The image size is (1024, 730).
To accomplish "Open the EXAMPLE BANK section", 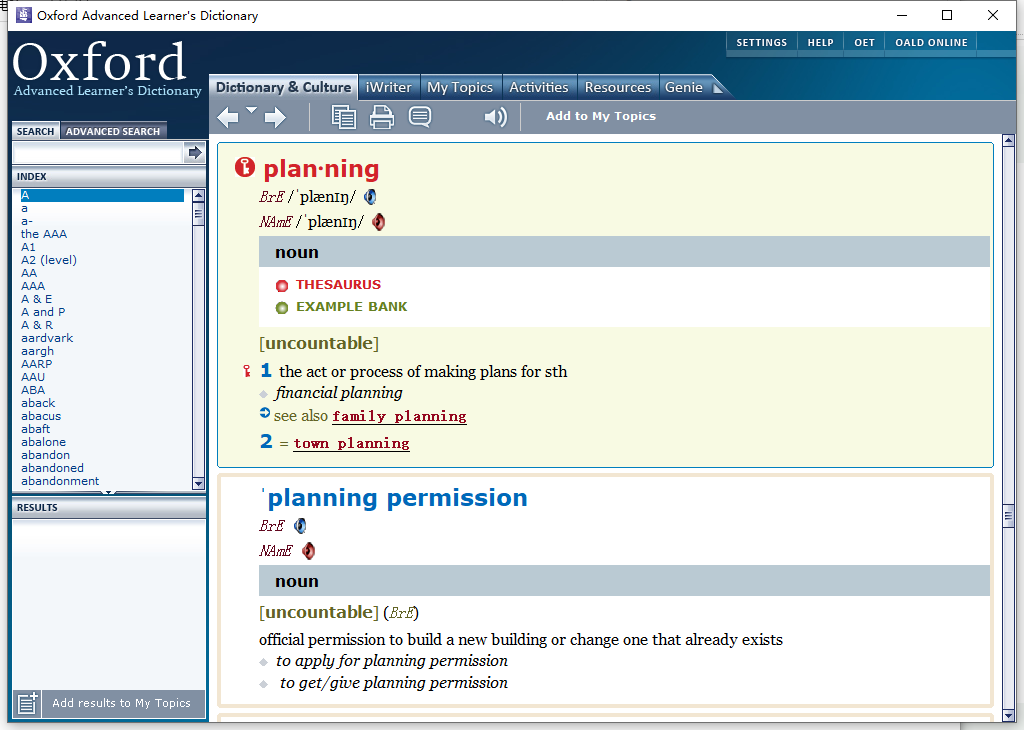I will click(351, 307).
